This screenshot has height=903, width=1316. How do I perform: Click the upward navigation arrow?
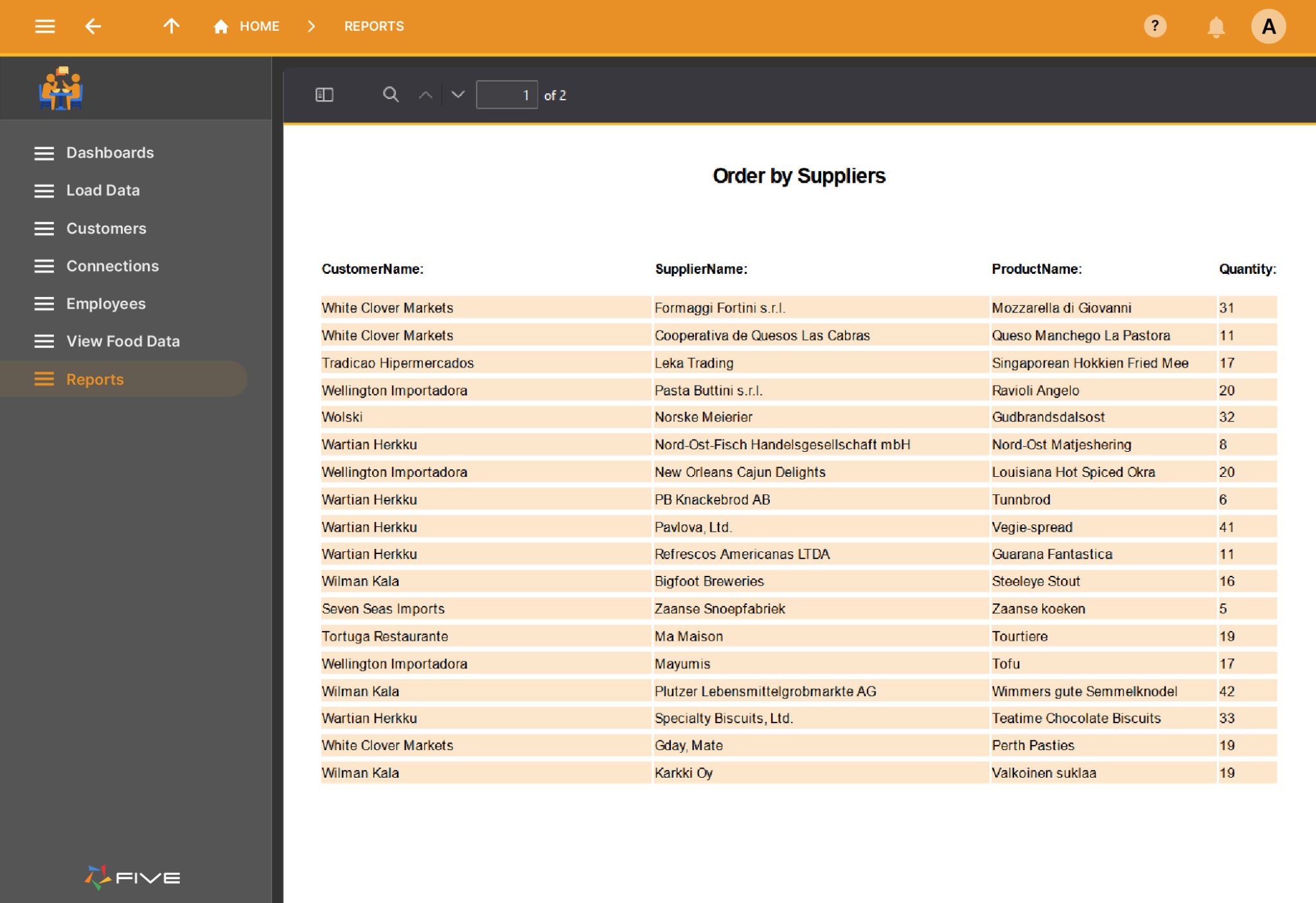(171, 26)
